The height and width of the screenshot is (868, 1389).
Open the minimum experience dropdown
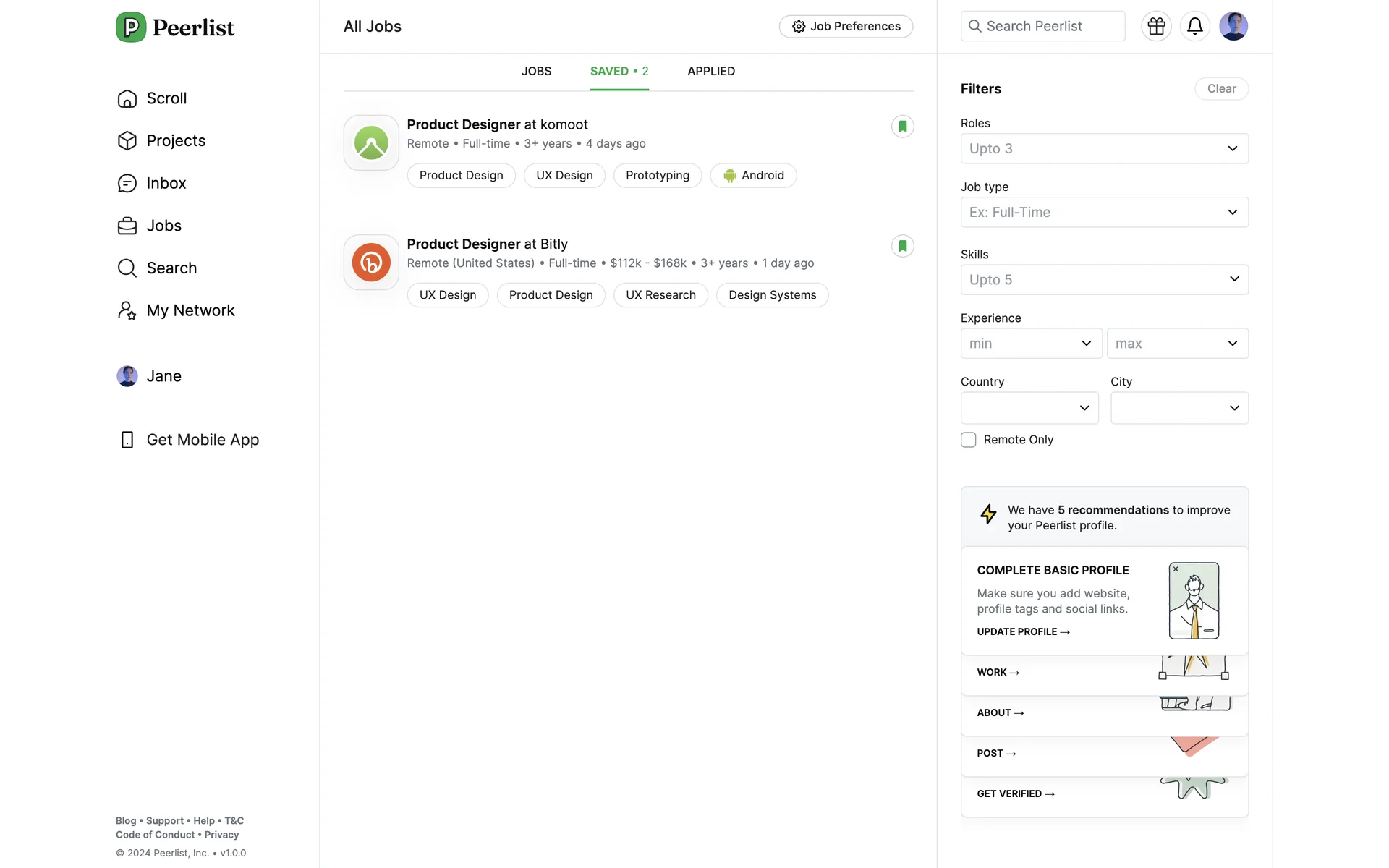1031,344
